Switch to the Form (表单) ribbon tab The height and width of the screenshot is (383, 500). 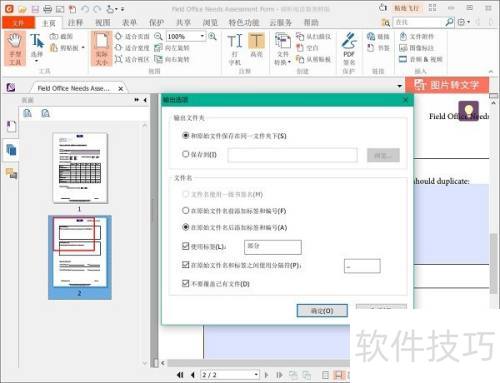(129, 22)
